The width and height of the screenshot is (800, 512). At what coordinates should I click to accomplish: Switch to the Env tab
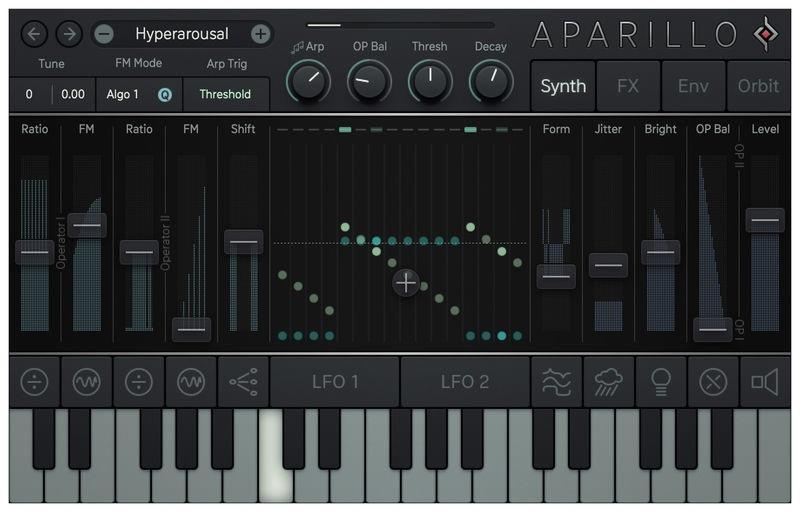[693, 86]
